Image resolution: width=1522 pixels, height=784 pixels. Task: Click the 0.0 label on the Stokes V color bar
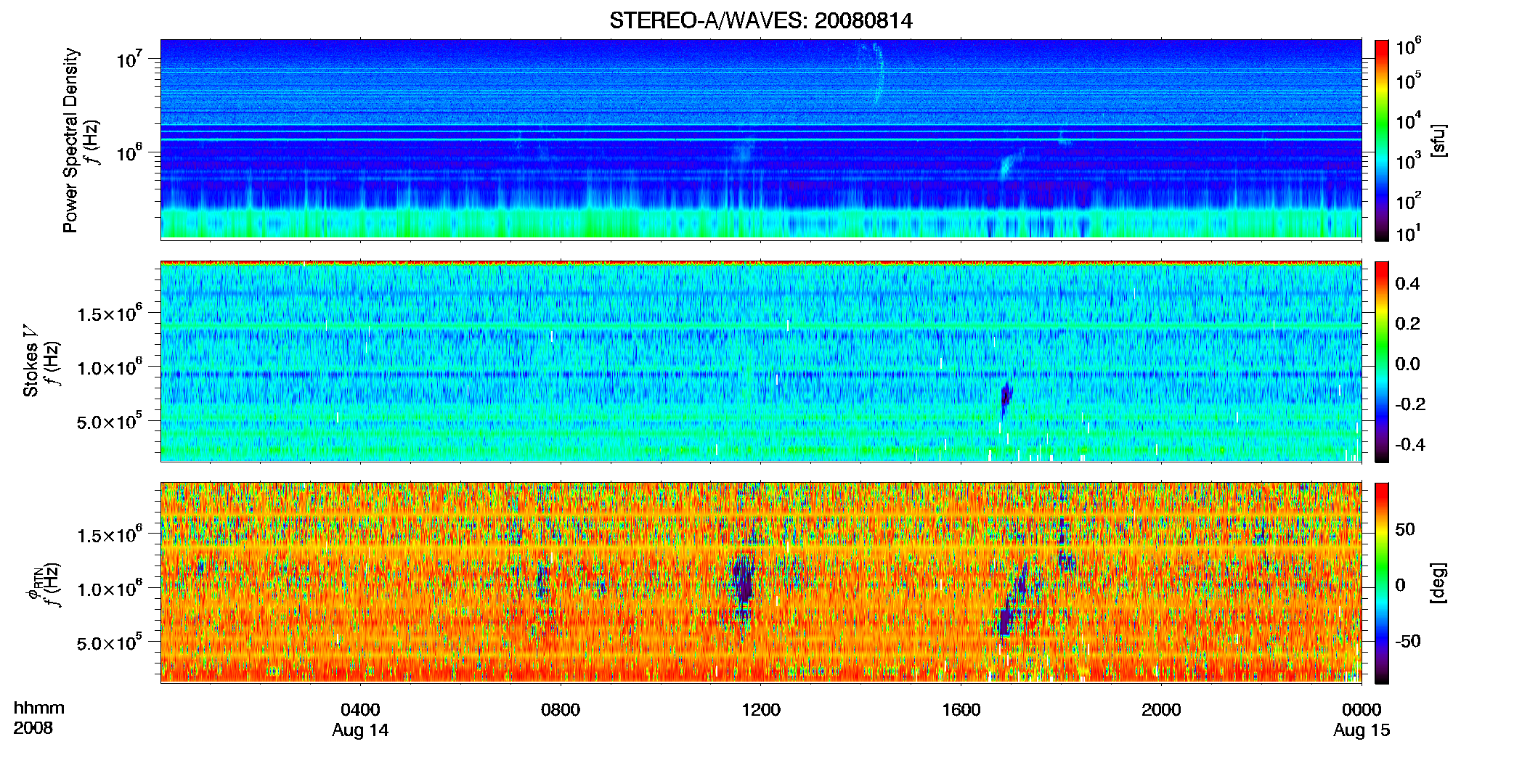point(1407,364)
